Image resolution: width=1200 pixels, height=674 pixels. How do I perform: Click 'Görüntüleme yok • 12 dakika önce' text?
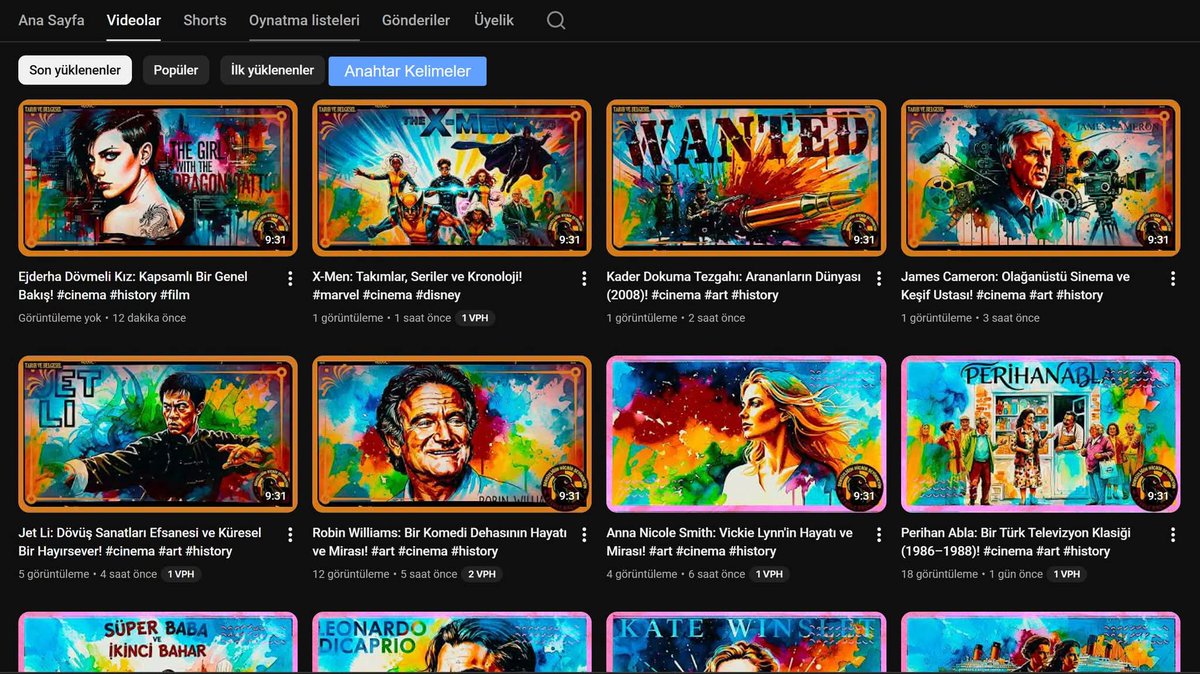click(x=102, y=318)
